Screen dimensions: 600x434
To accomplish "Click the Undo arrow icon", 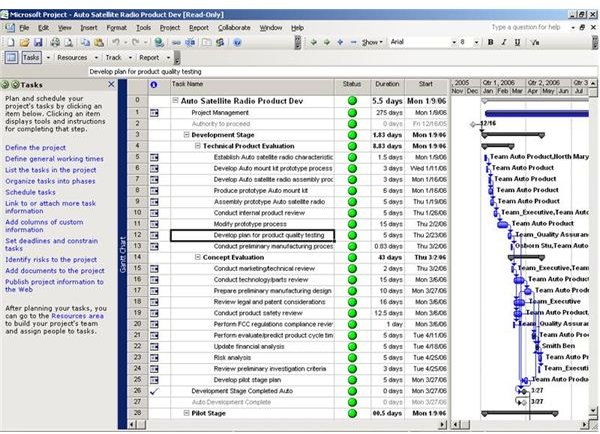I will click(x=116, y=42).
